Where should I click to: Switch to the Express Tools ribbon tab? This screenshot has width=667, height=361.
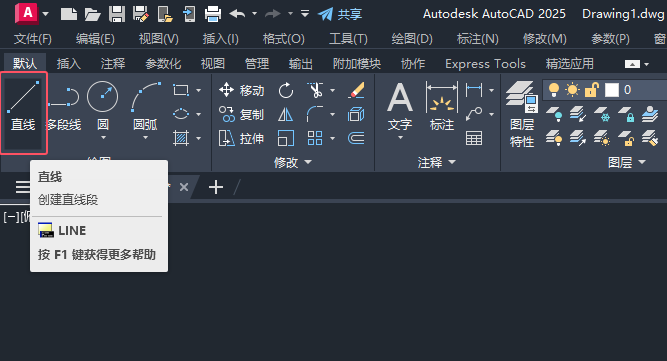pos(485,64)
